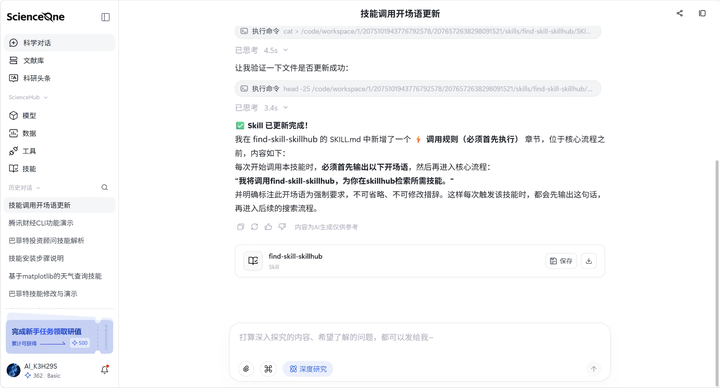Select 技能调用开场语更新 conversation
The height and width of the screenshot is (388, 720).
(59, 205)
